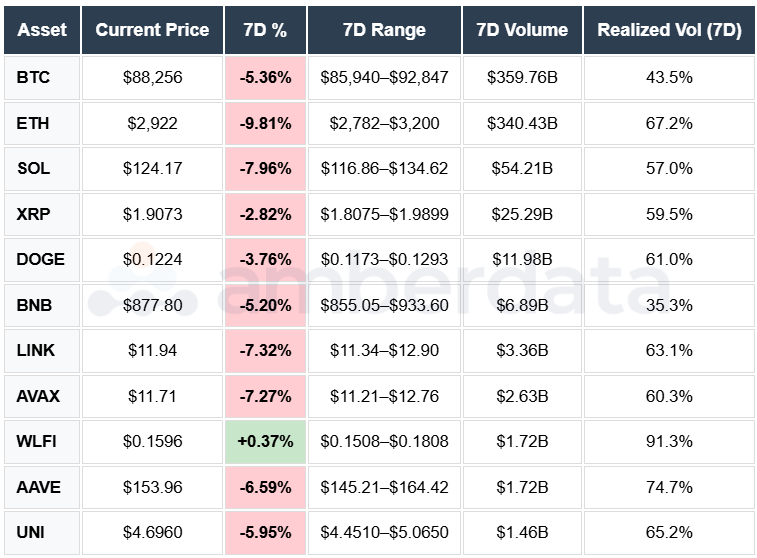Click the Asset column header
The height and width of the screenshot is (558, 757).
point(42,30)
